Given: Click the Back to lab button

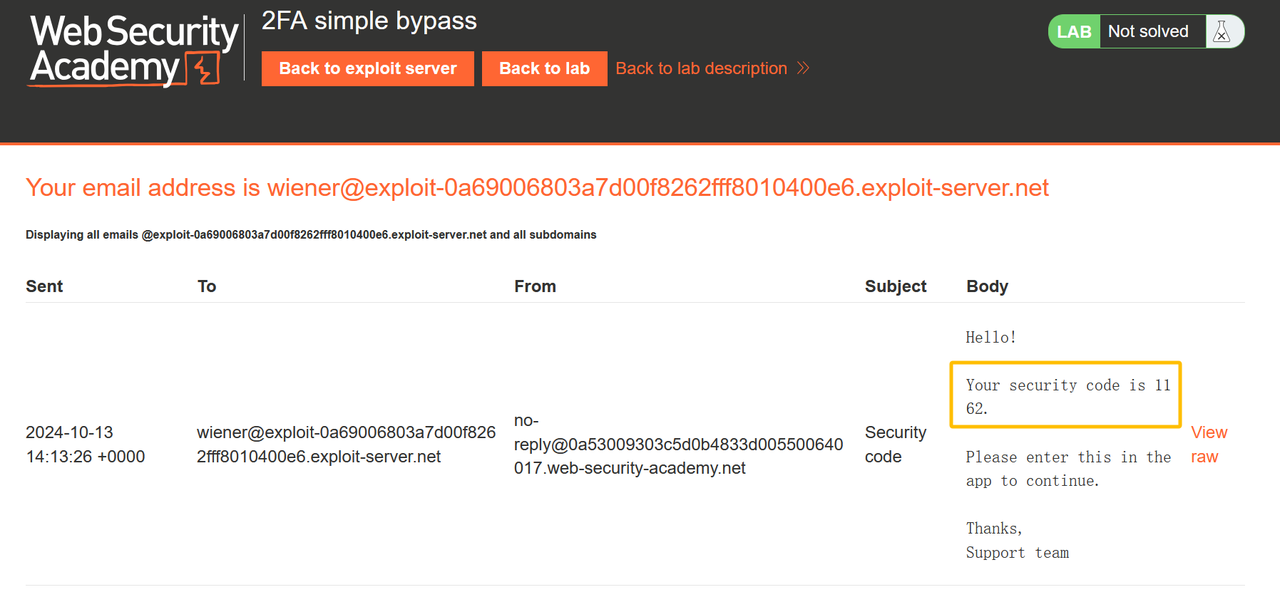Looking at the screenshot, I should 544,68.
